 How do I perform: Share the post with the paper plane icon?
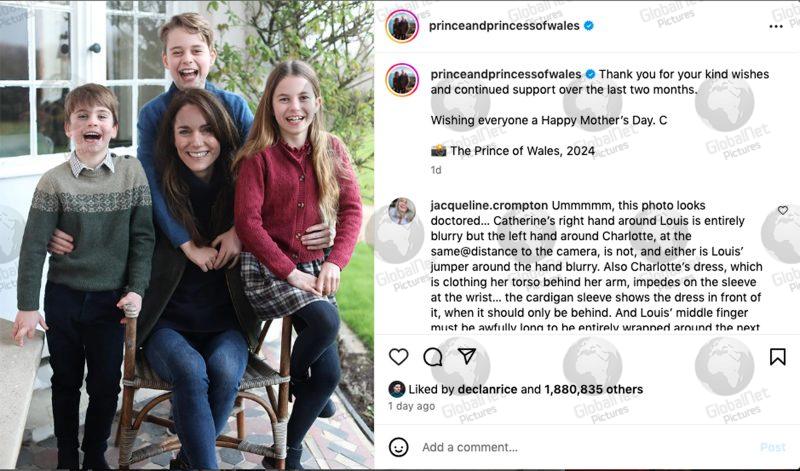coord(467,356)
